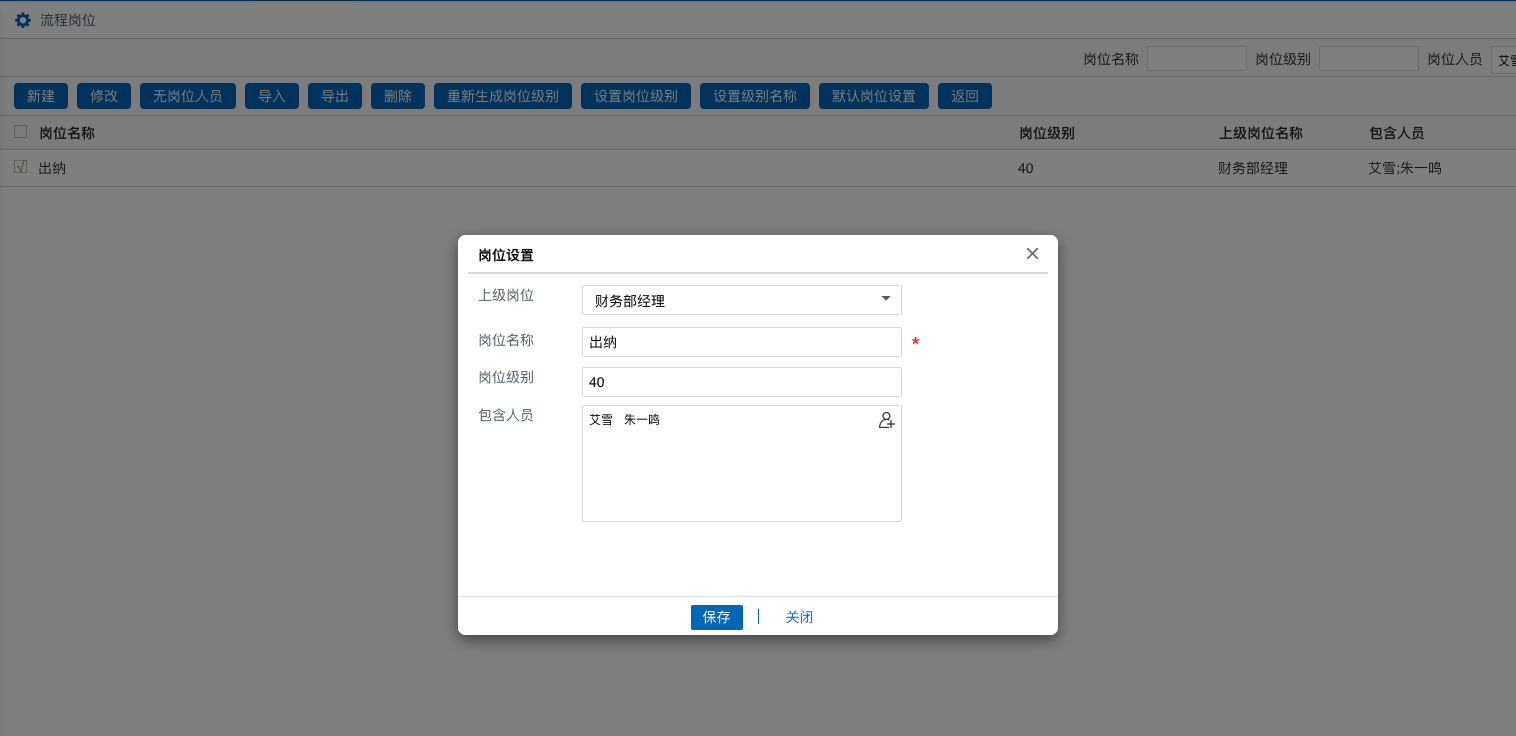The image size is (1516, 736).
Task: Open the 无岗位人员 list
Action: click(187, 96)
